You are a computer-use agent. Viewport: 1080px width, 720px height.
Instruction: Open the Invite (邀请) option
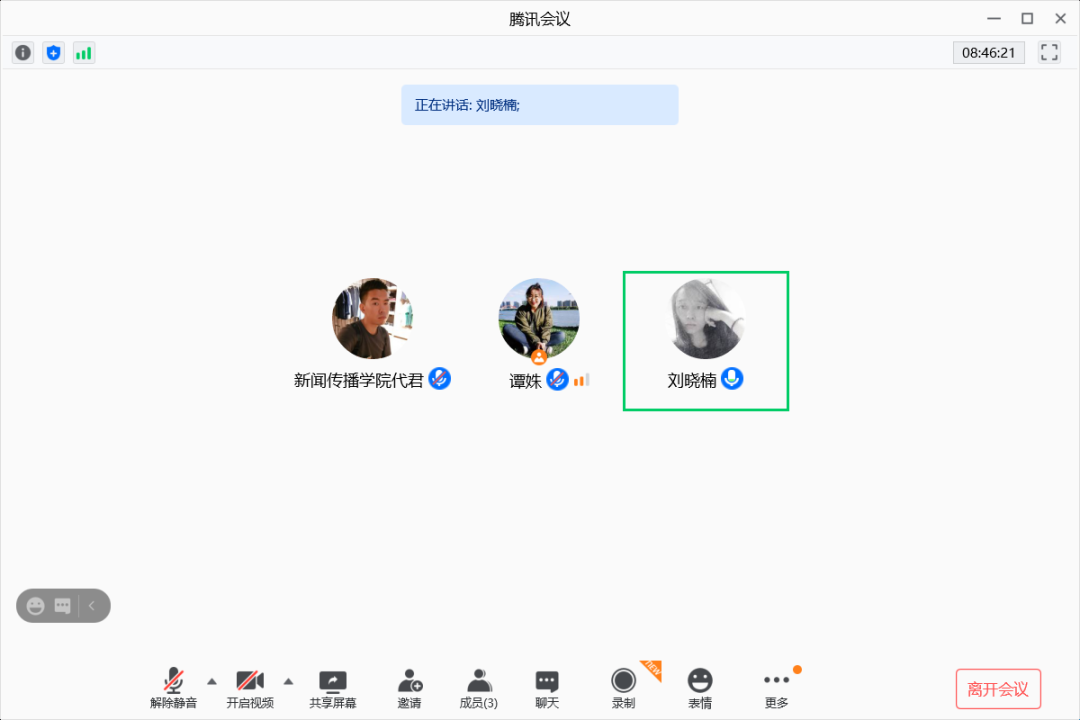coord(409,688)
